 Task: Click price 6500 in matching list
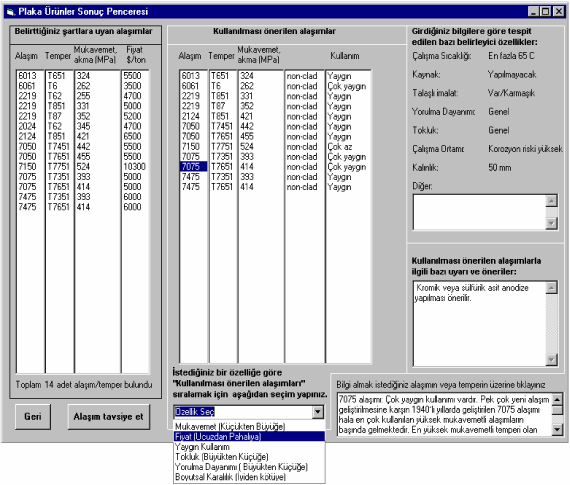[132, 136]
